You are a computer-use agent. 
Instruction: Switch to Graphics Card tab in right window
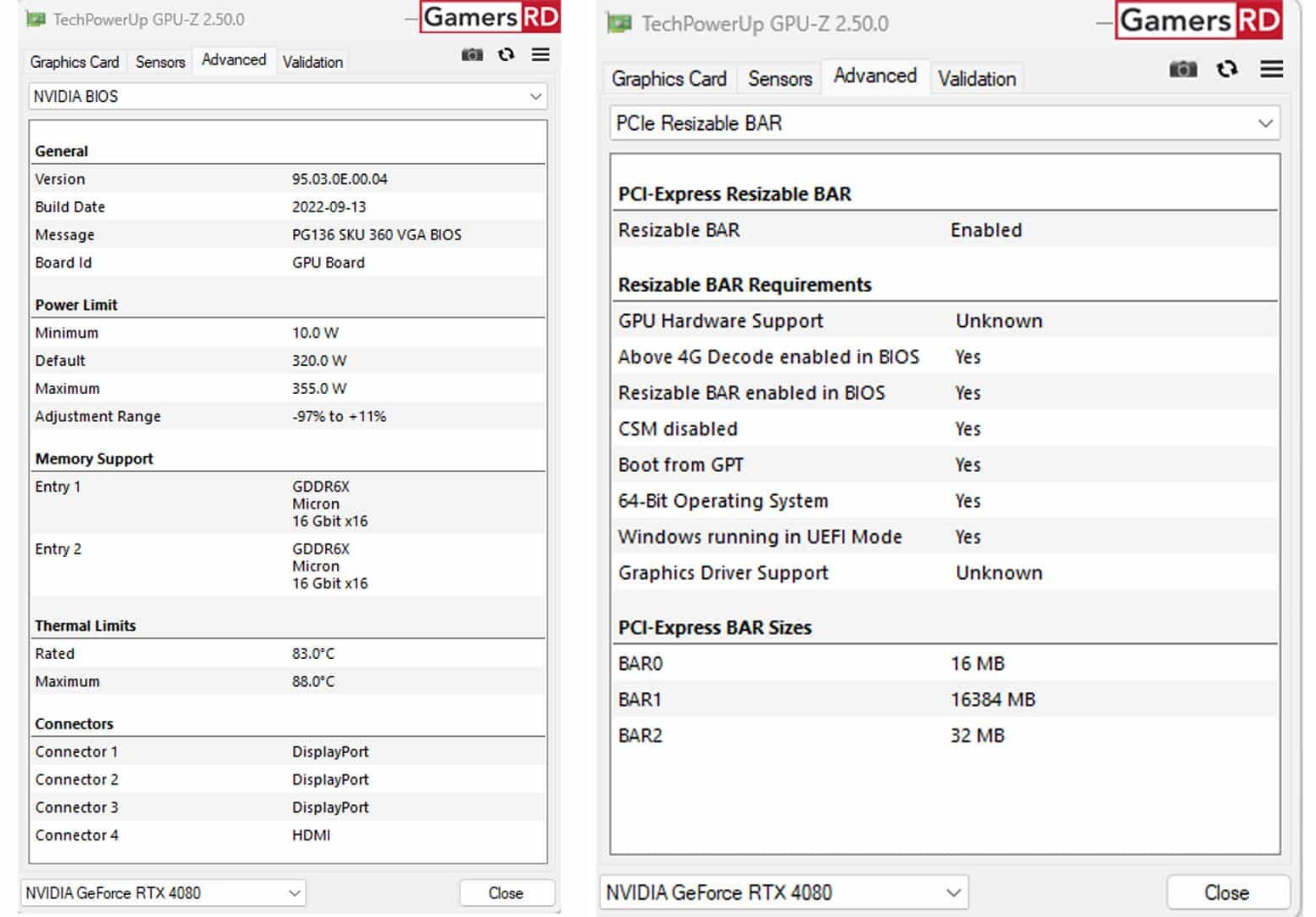click(x=669, y=79)
